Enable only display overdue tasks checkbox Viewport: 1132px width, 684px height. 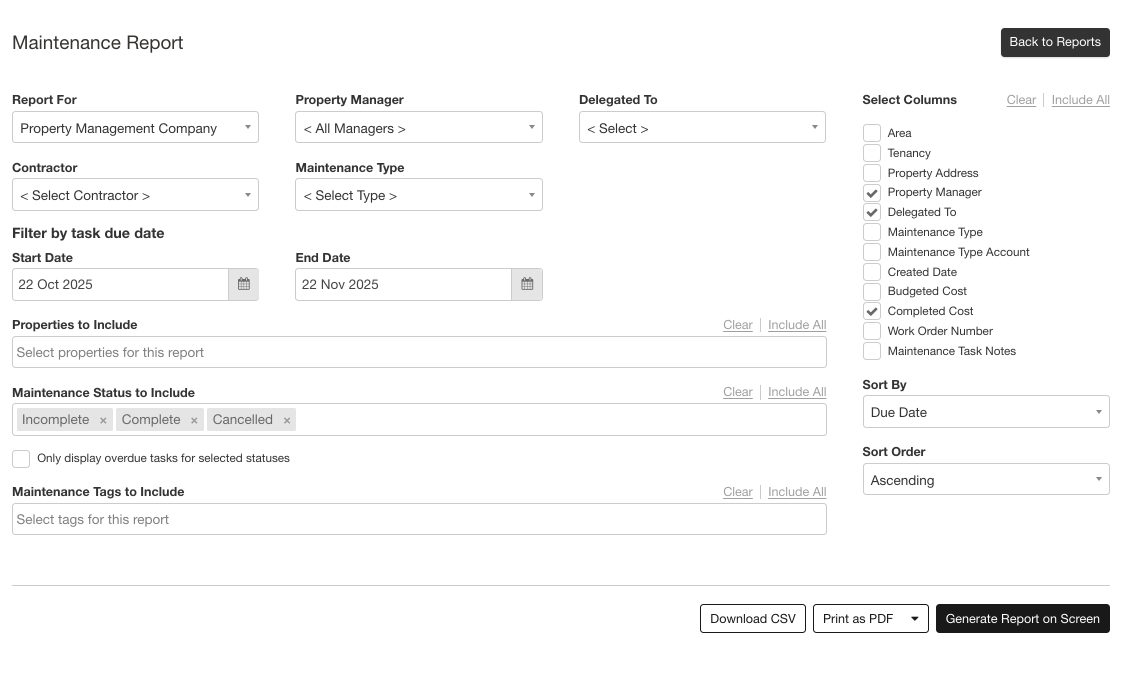click(x=21, y=459)
